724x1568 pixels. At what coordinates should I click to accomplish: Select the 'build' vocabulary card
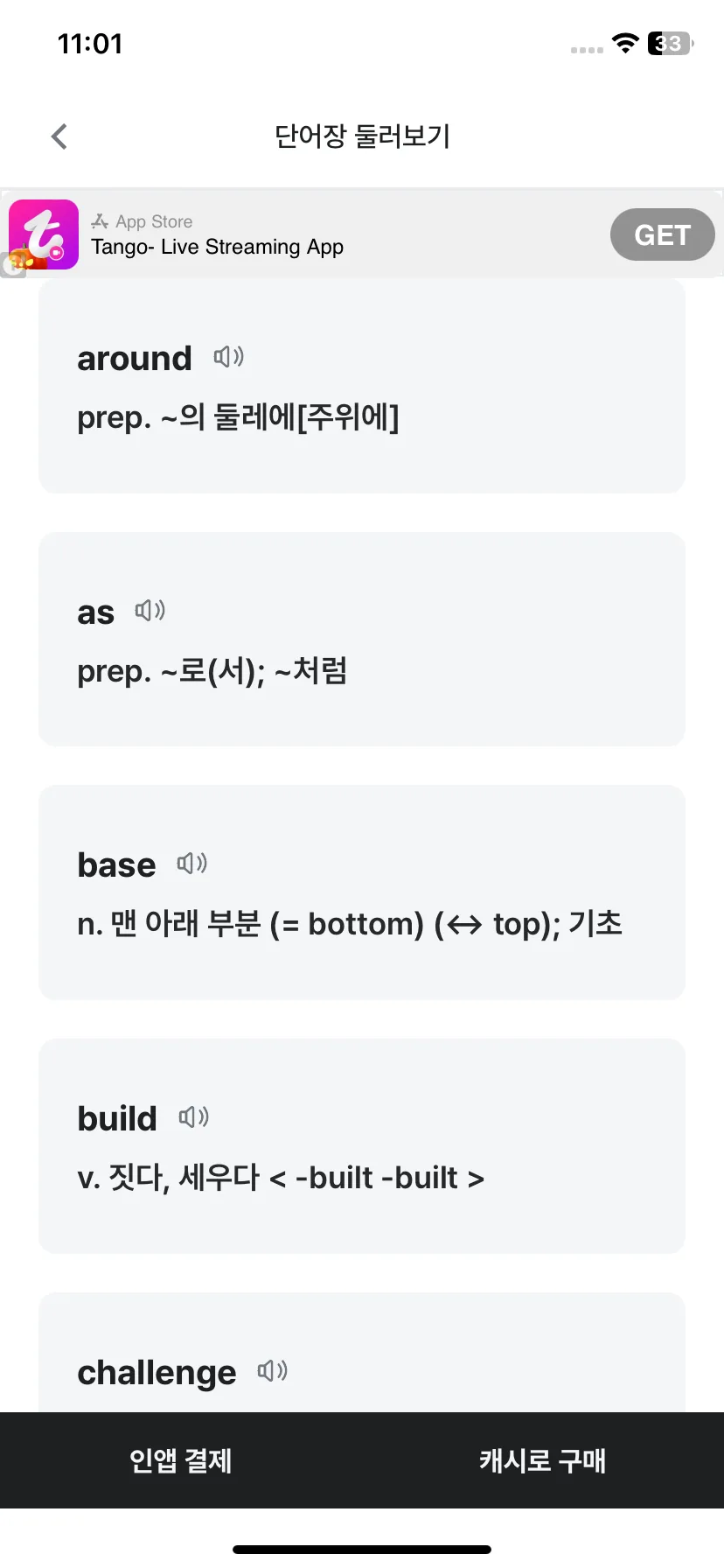pyautogui.click(x=362, y=1146)
